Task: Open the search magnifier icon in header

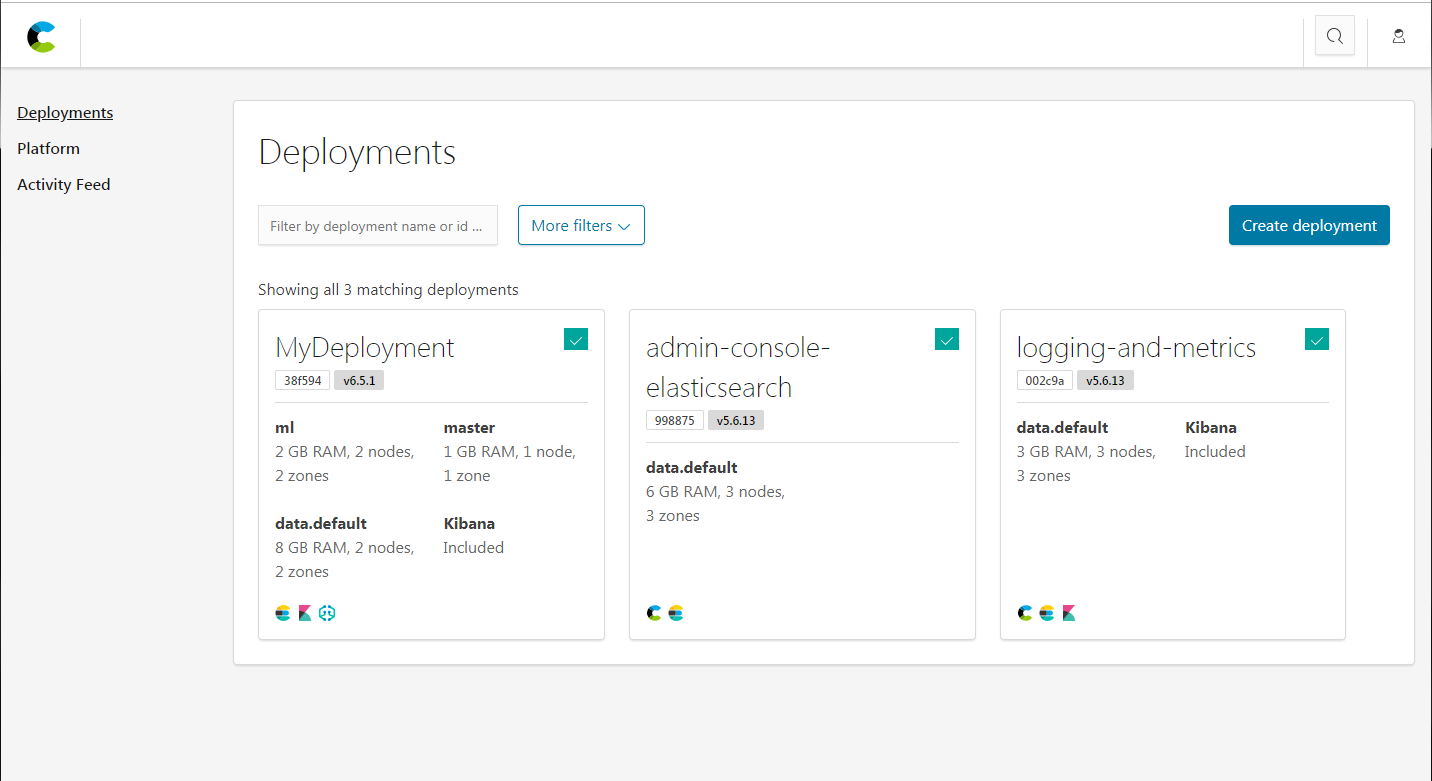Action: coord(1334,36)
